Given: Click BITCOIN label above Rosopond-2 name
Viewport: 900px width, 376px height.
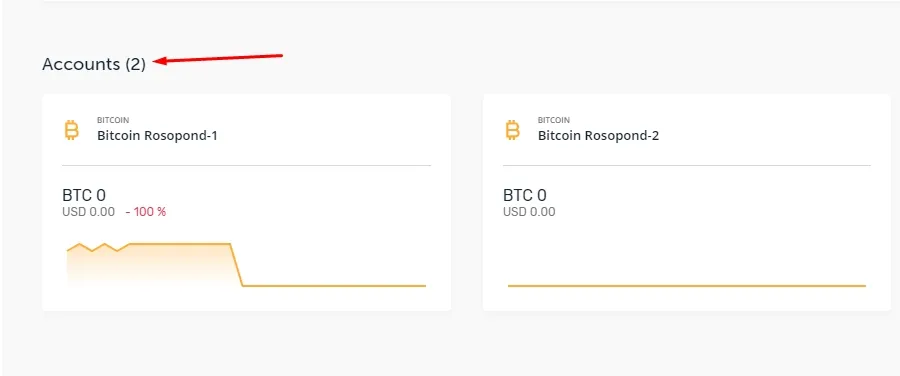Looking at the screenshot, I should [554, 121].
